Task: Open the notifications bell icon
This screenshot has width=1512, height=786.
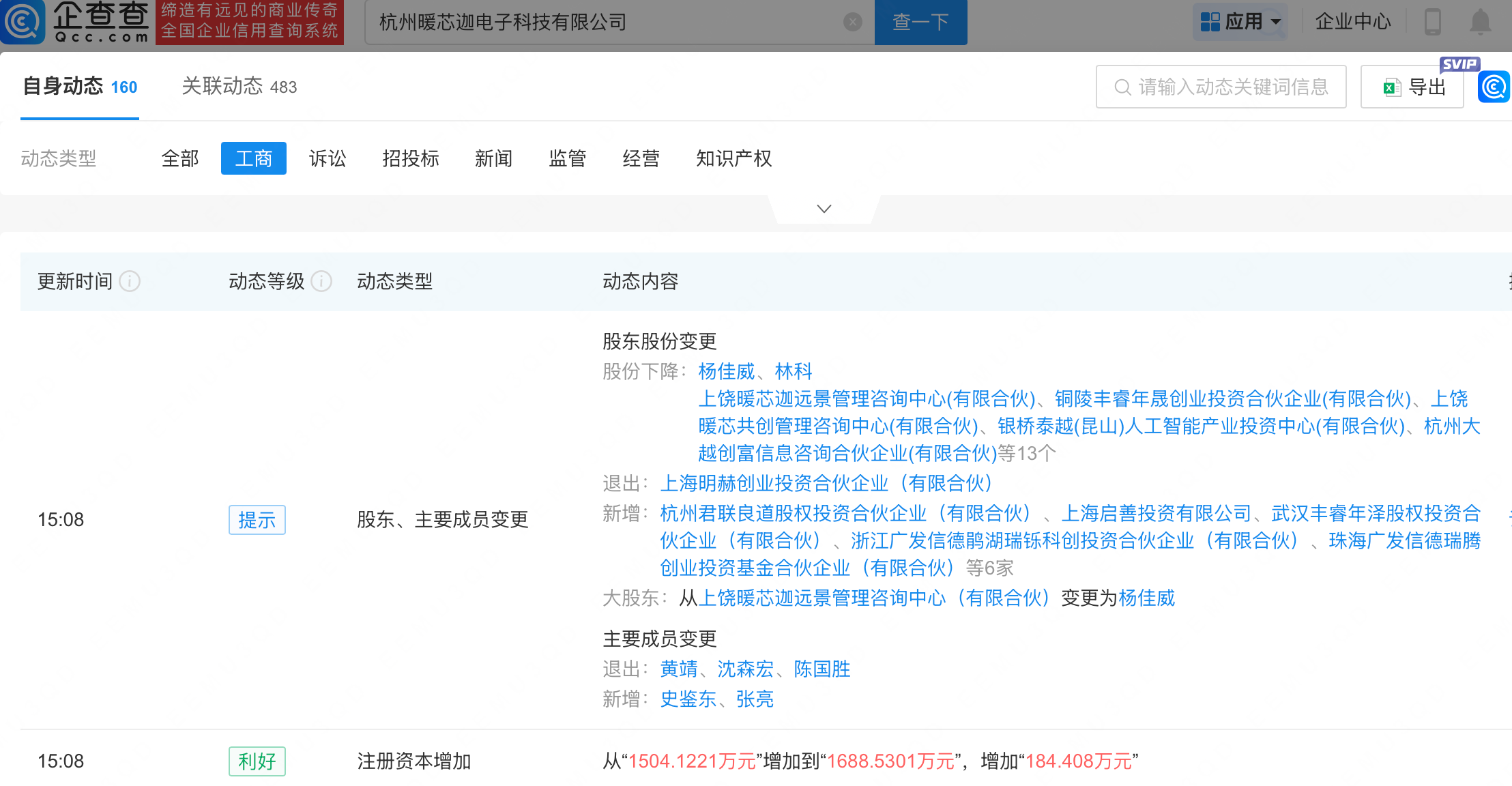Action: point(1480,22)
